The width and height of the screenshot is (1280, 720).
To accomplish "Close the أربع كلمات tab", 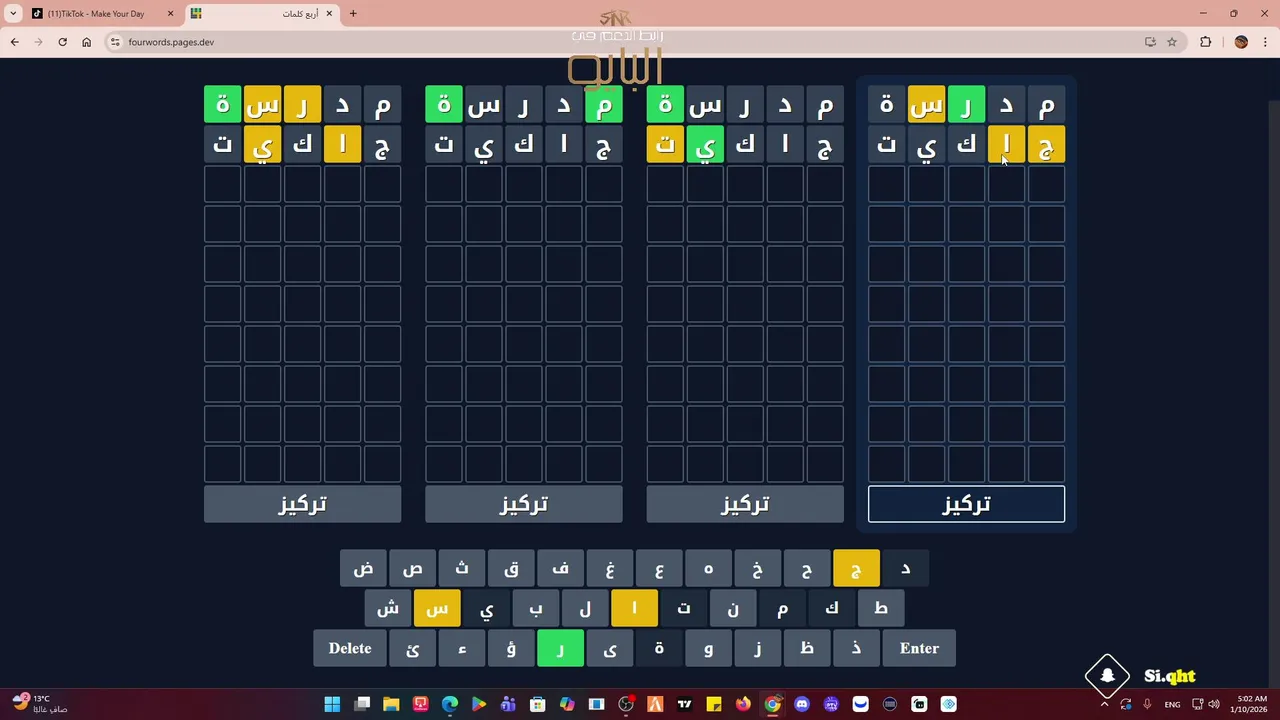I will 329,14.
